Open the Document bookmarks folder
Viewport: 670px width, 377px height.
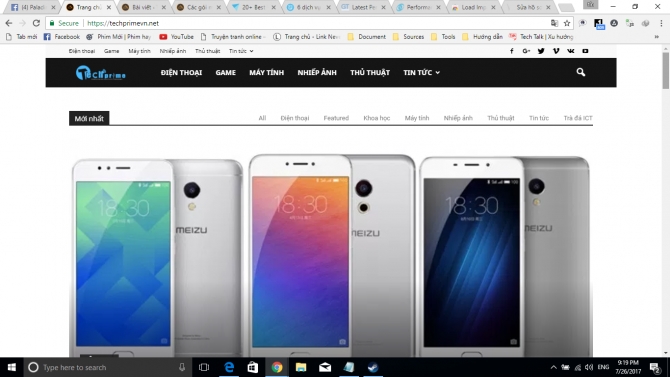click(x=367, y=37)
